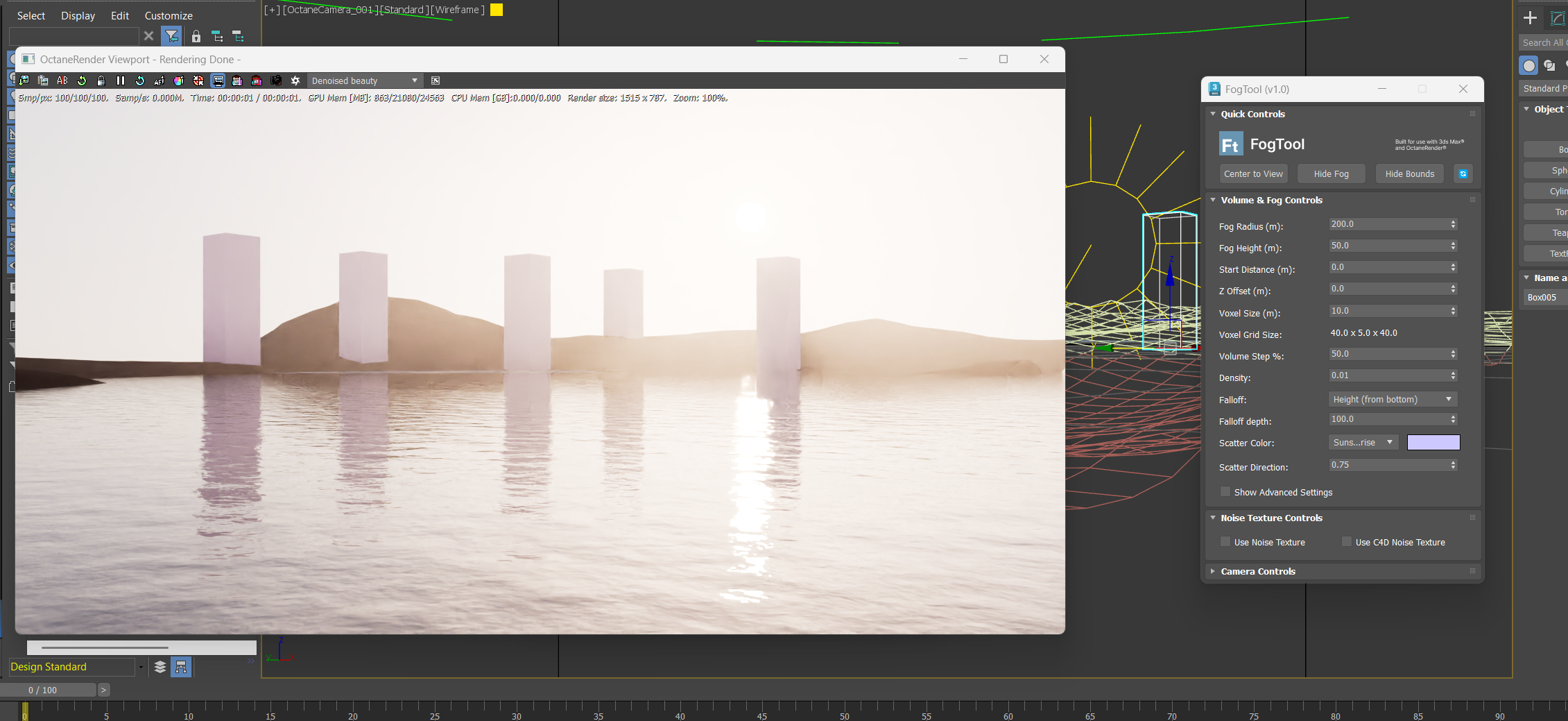Enable Use C4D Noise Texture checkbox

(x=1347, y=542)
